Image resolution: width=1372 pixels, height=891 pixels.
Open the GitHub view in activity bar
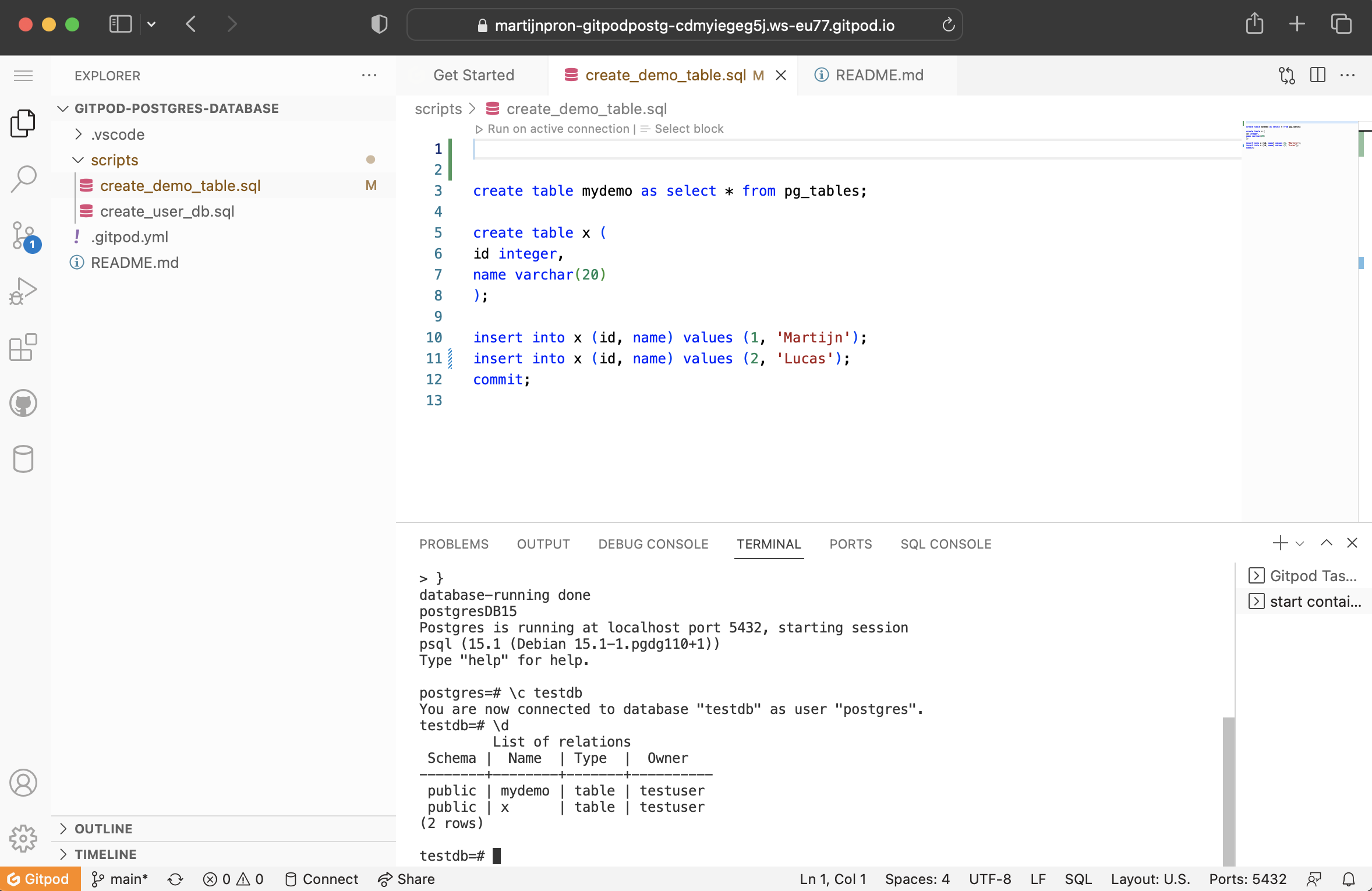[x=23, y=403]
